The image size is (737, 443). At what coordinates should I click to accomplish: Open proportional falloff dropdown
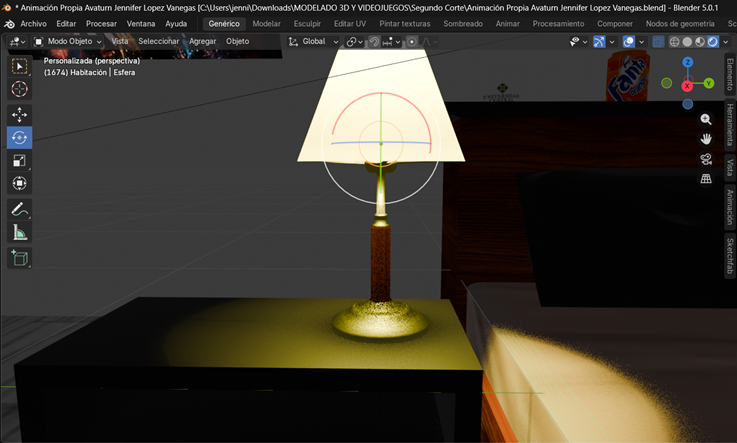pos(429,42)
